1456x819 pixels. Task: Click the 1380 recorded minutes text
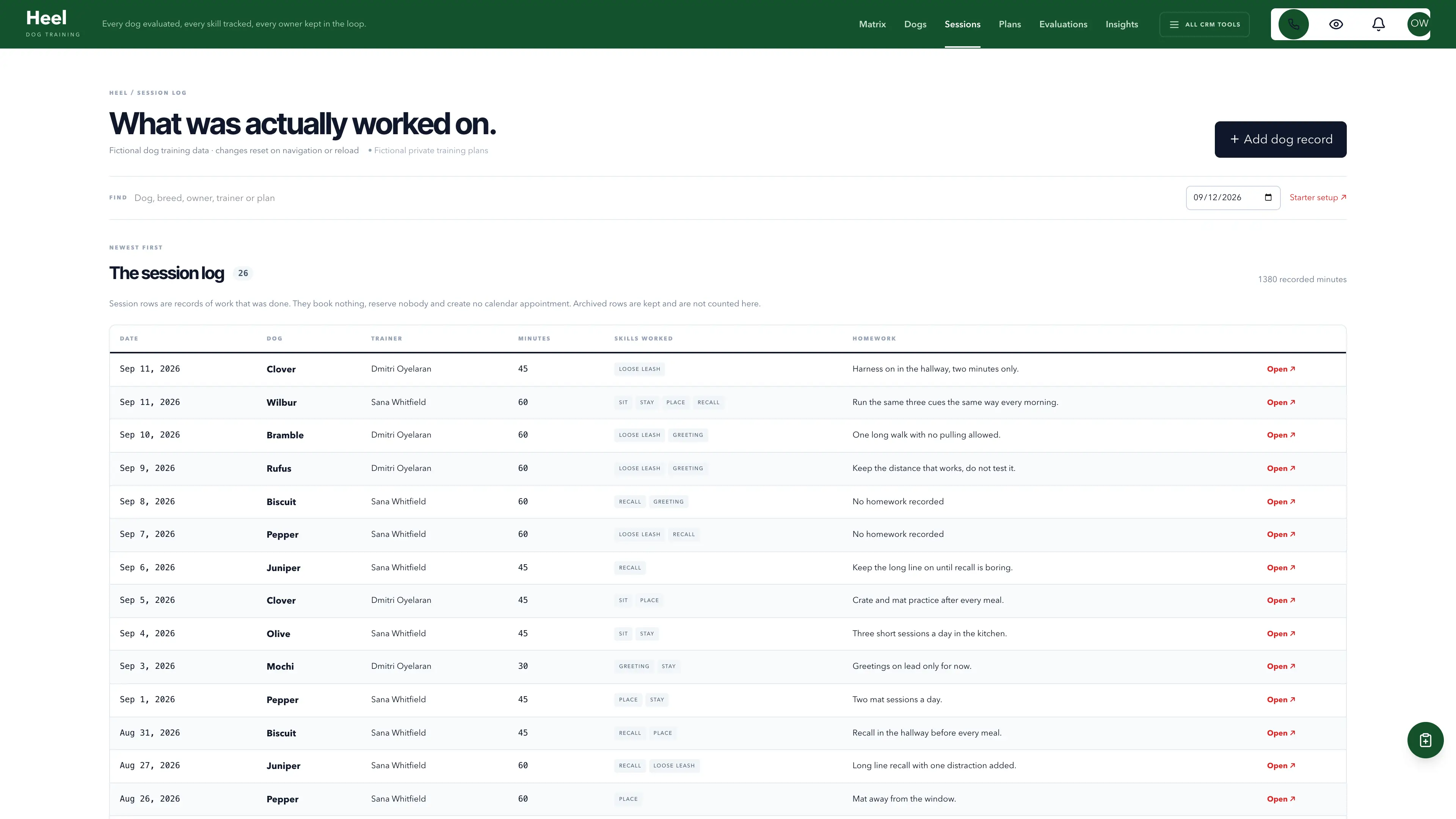(1302, 279)
